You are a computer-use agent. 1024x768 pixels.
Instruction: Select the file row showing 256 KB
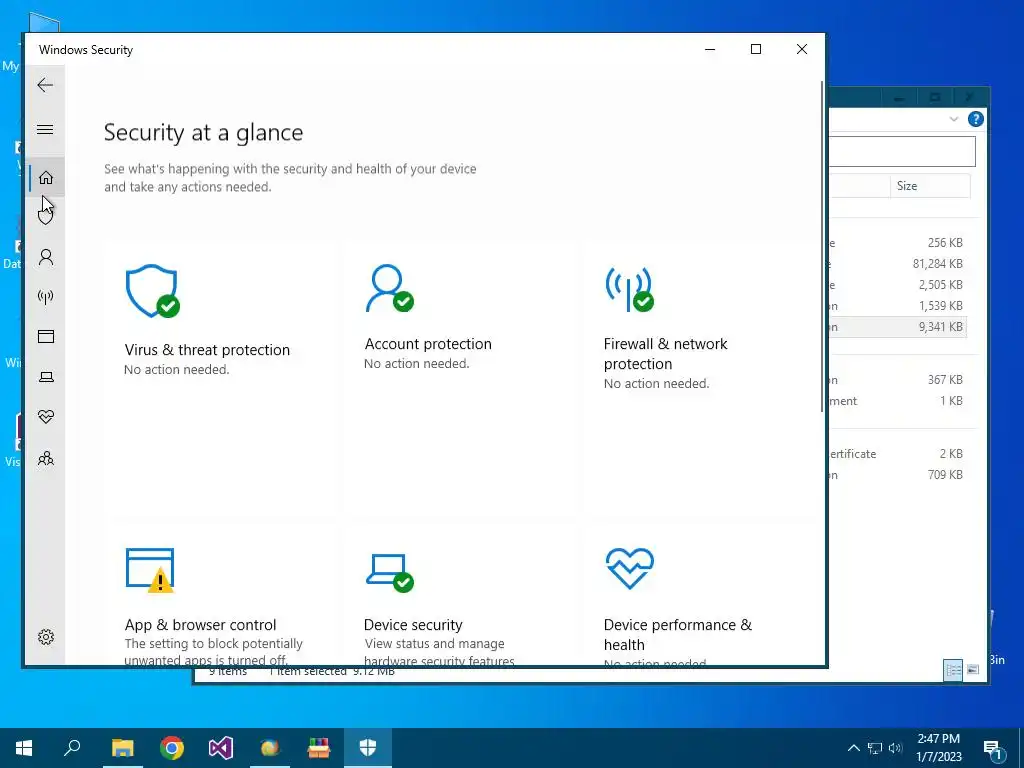[898, 243]
